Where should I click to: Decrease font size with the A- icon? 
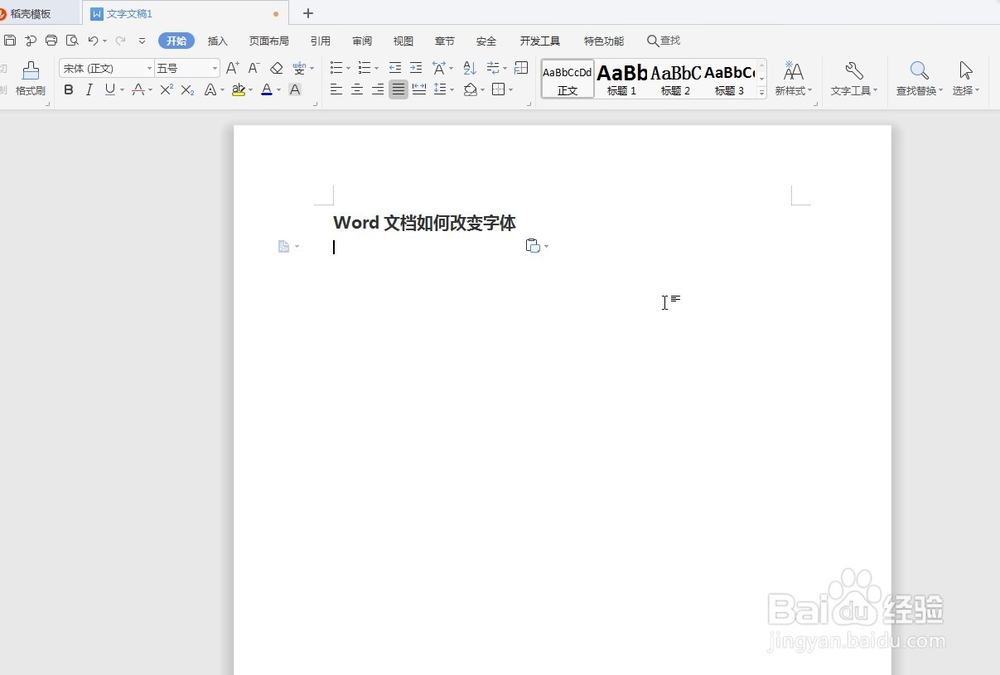(x=254, y=68)
